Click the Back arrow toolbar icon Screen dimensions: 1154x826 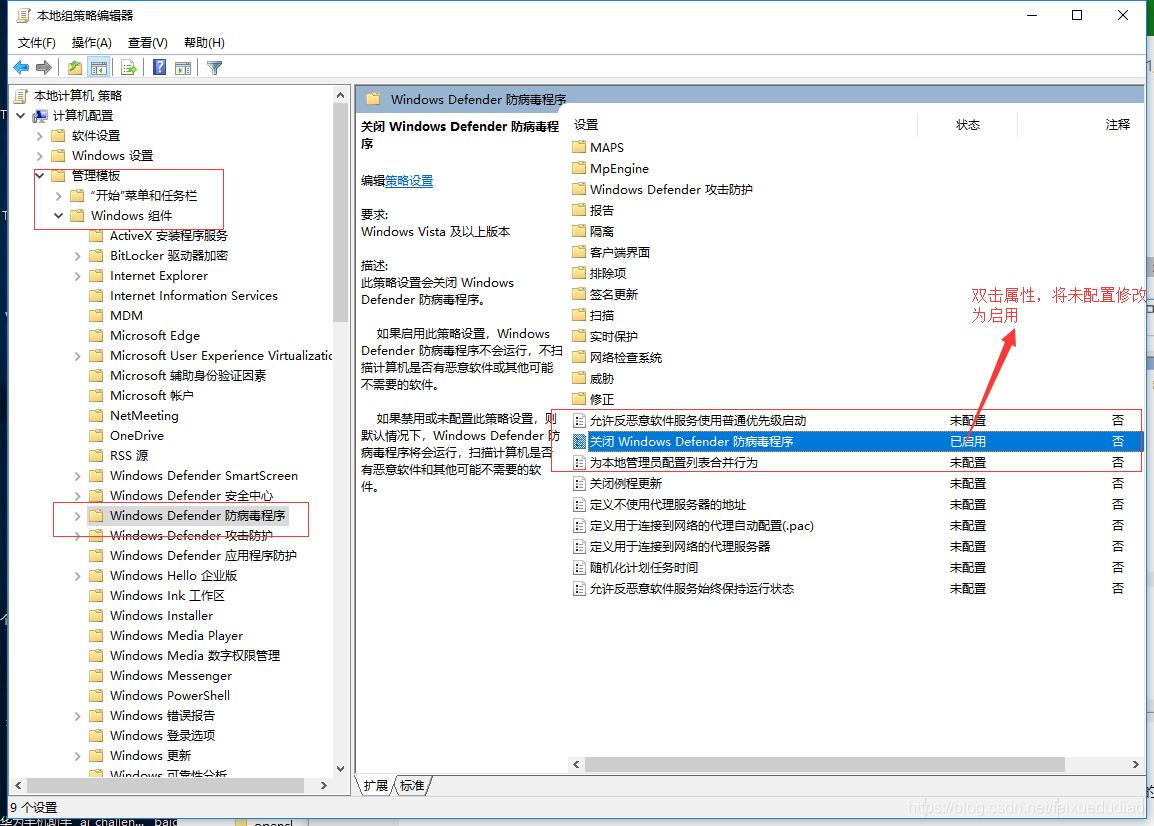(x=21, y=68)
